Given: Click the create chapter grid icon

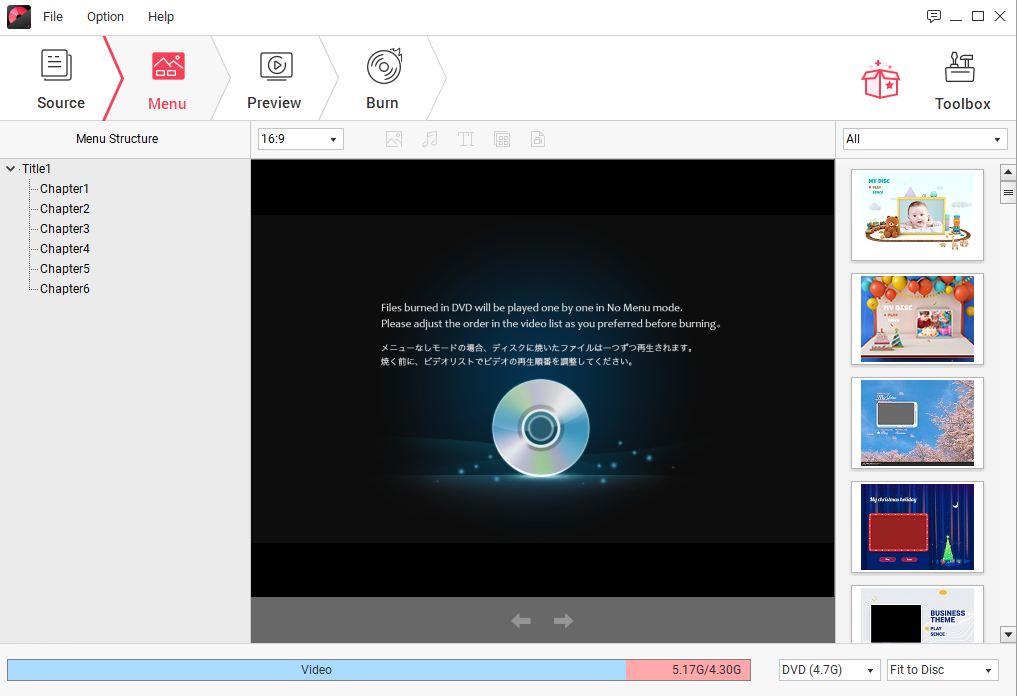Looking at the screenshot, I should [x=502, y=140].
